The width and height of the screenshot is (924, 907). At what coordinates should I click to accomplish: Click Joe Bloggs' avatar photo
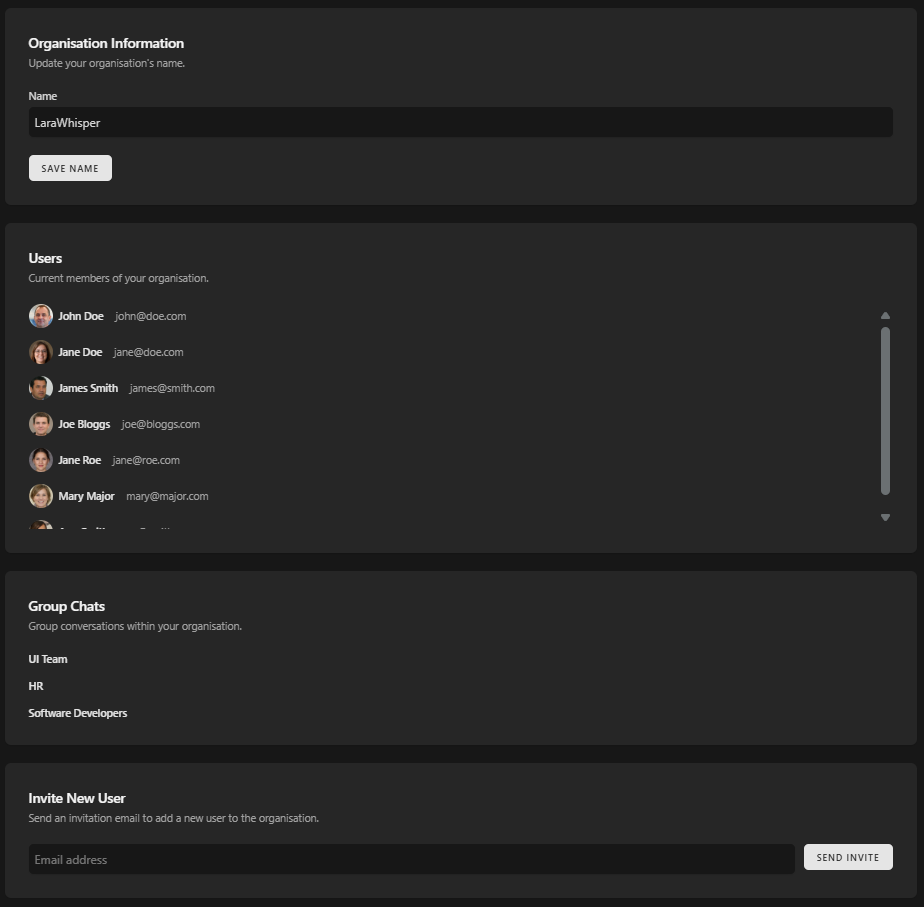tap(40, 424)
